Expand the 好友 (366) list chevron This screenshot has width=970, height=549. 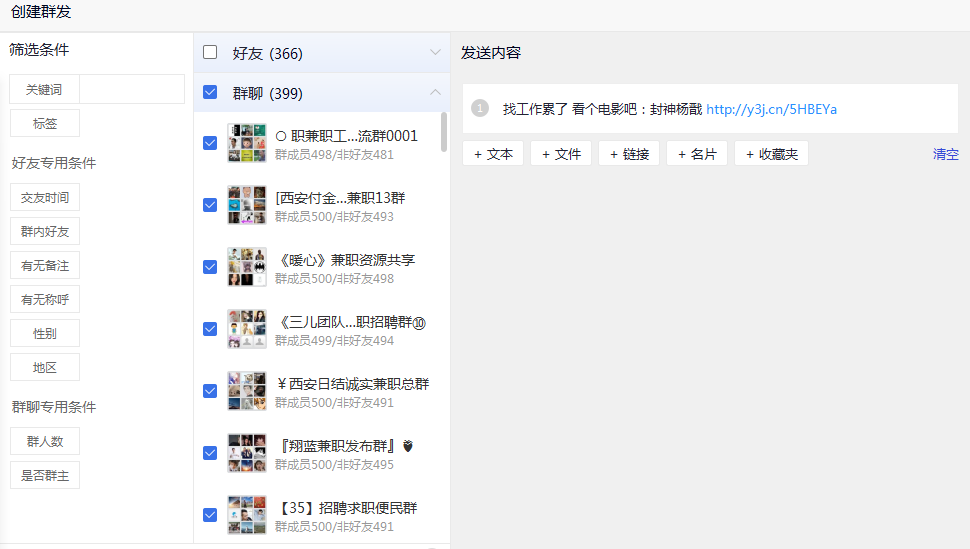click(x=436, y=53)
